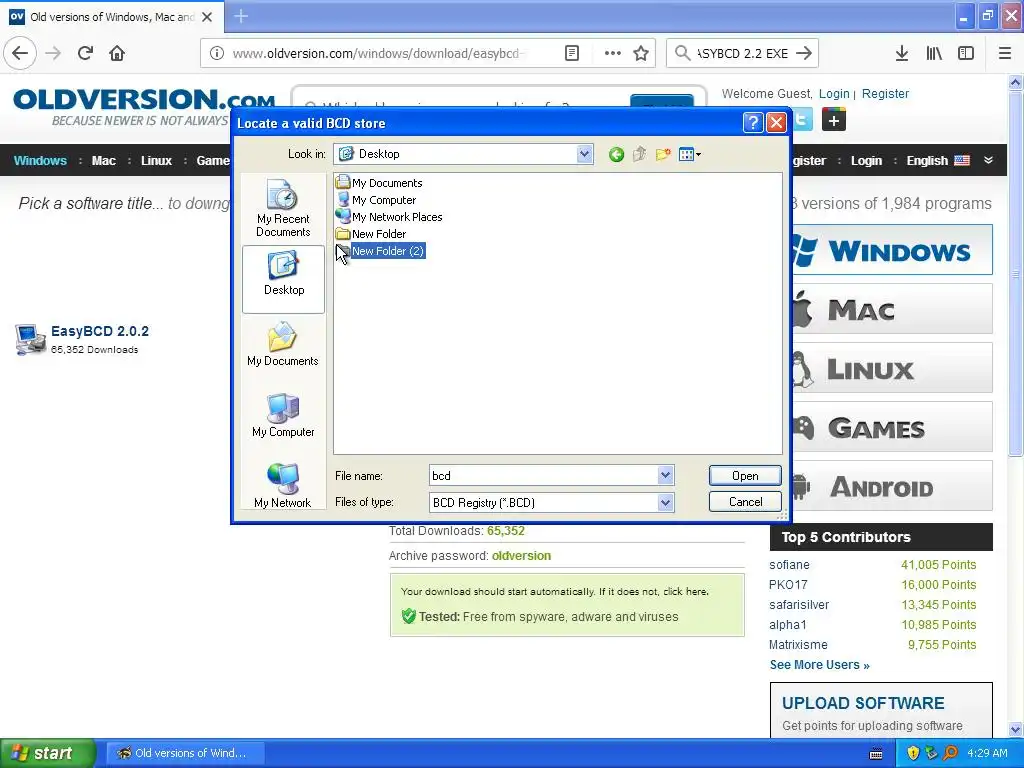Reload the page in Firefox

pyautogui.click(x=86, y=53)
